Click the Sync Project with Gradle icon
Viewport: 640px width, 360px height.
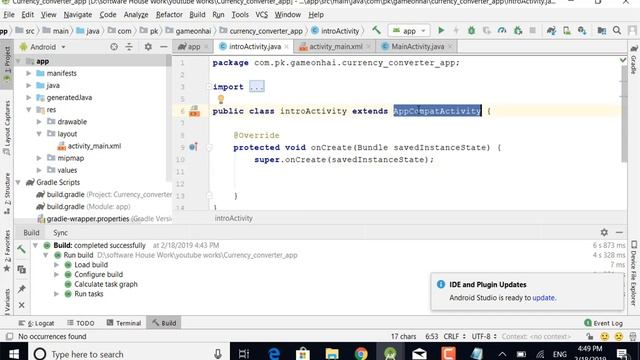click(x=551, y=31)
